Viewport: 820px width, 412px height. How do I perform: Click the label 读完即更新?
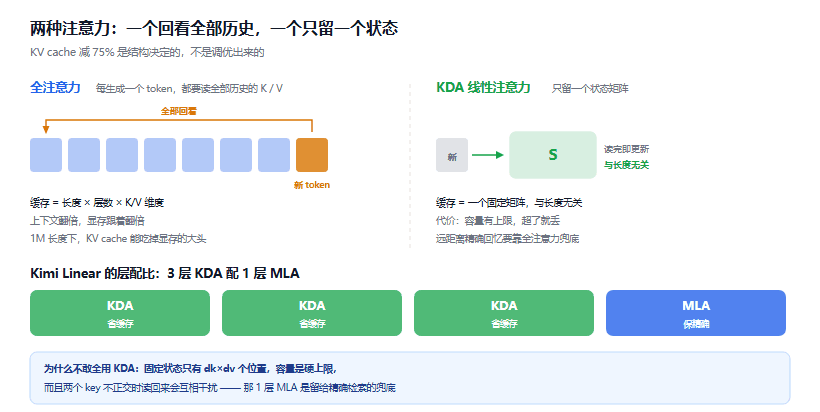coord(627,149)
